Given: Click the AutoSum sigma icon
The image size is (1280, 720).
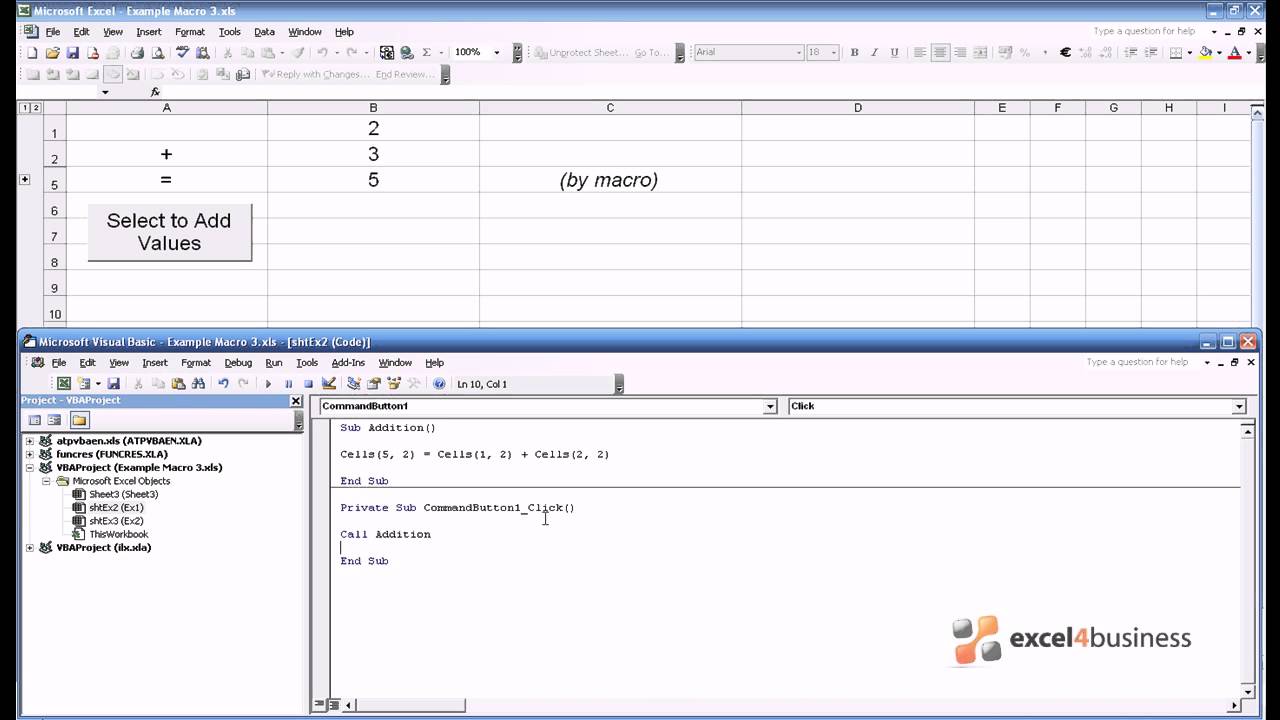Looking at the screenshot, I should 427,53.
